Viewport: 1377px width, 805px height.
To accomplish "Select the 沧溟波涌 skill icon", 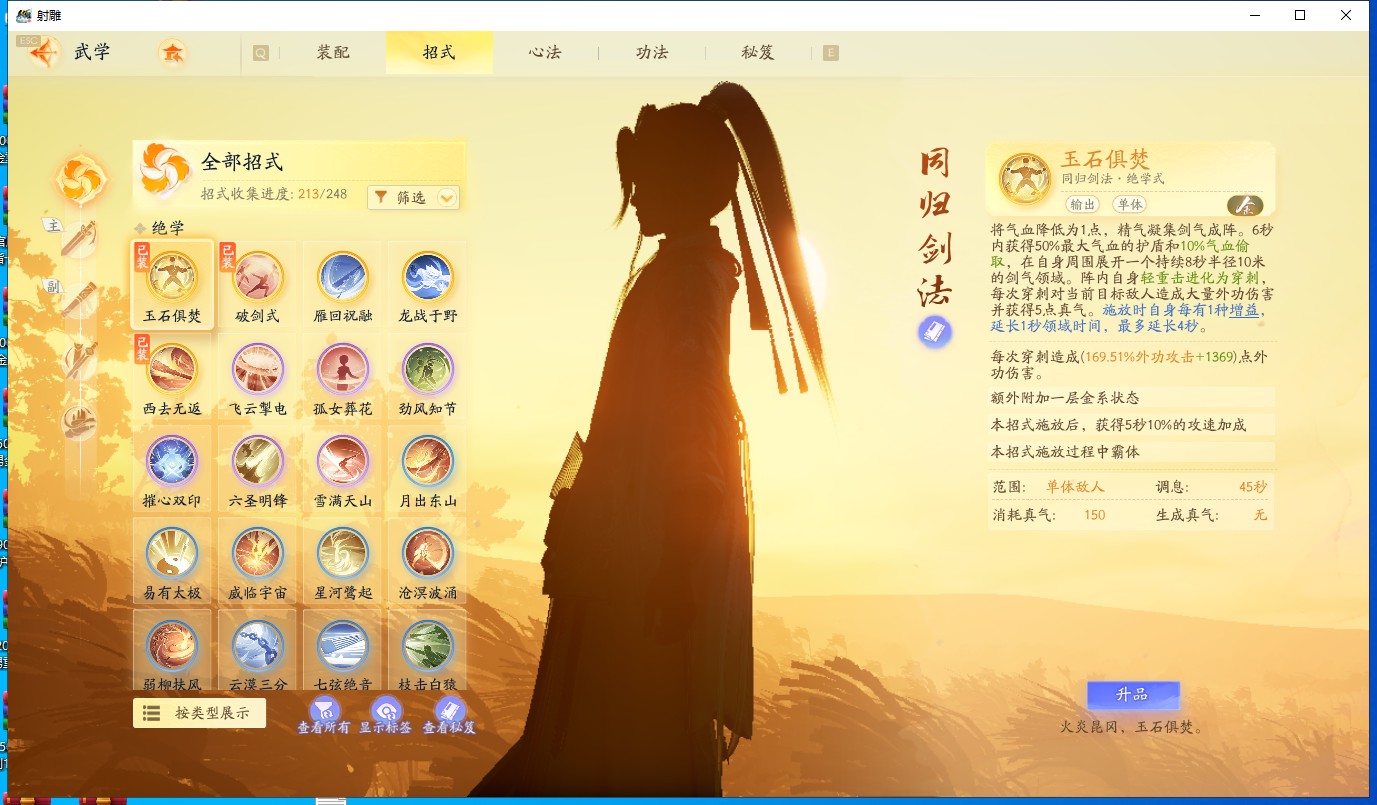I will pyautogui.click(x=428, y=552).
